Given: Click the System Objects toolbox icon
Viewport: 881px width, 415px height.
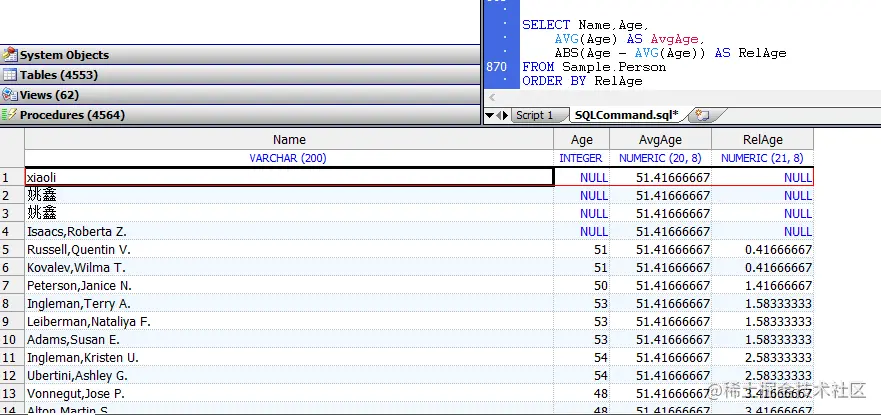Looking at the screenshot, I should click(10, 55).
